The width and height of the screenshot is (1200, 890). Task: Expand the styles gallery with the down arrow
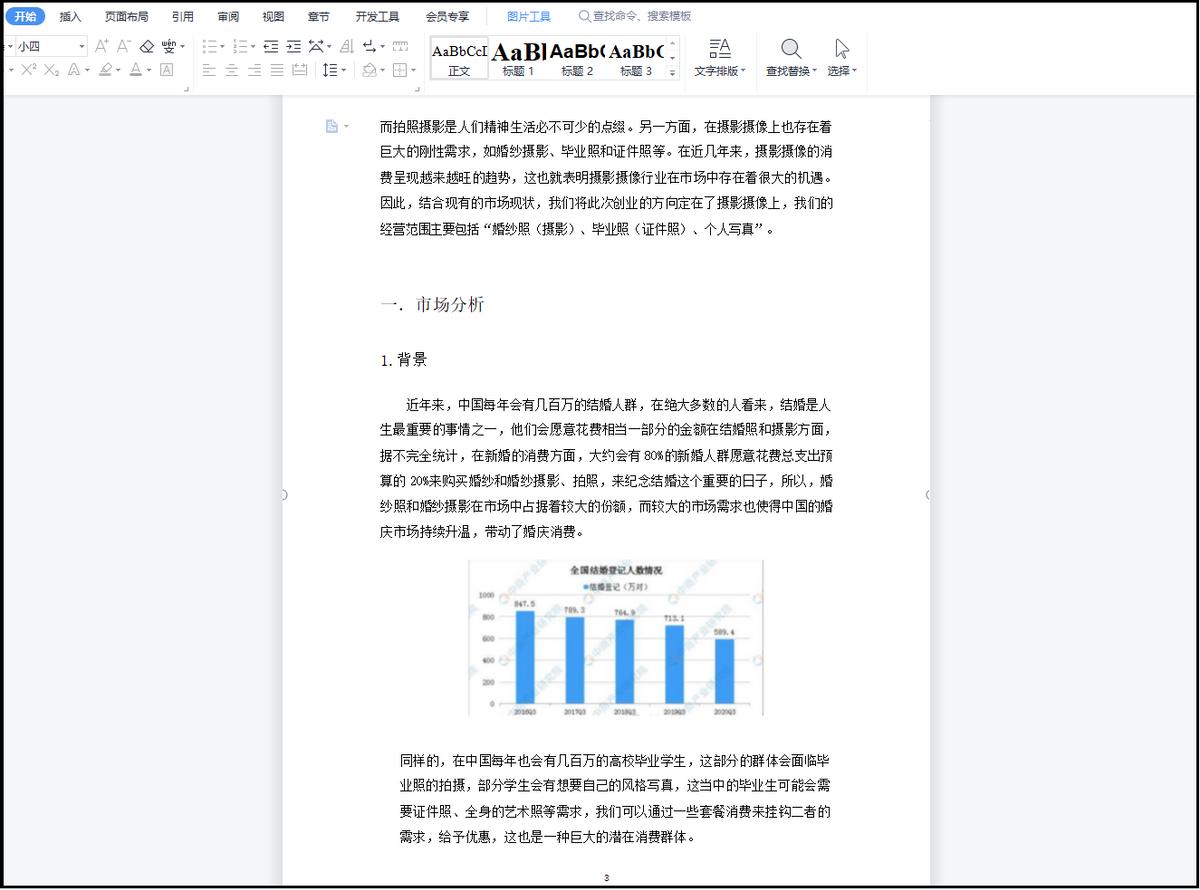[674, 58]
